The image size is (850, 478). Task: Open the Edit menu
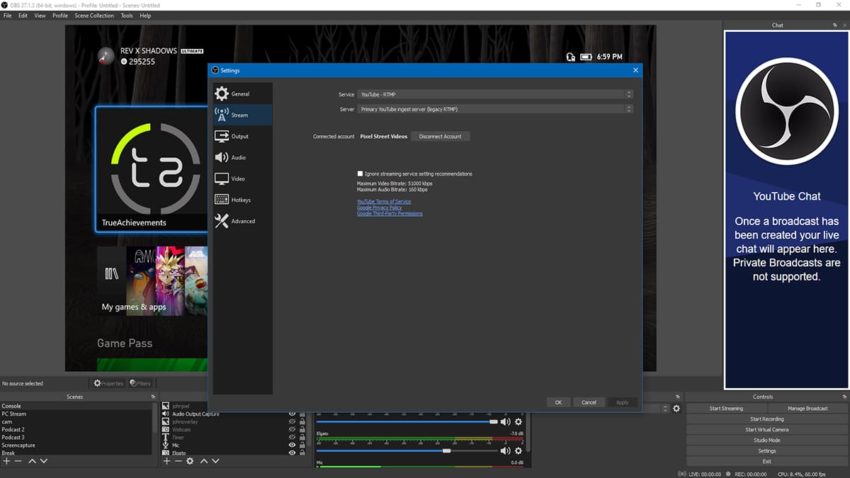tap(23, 16)
